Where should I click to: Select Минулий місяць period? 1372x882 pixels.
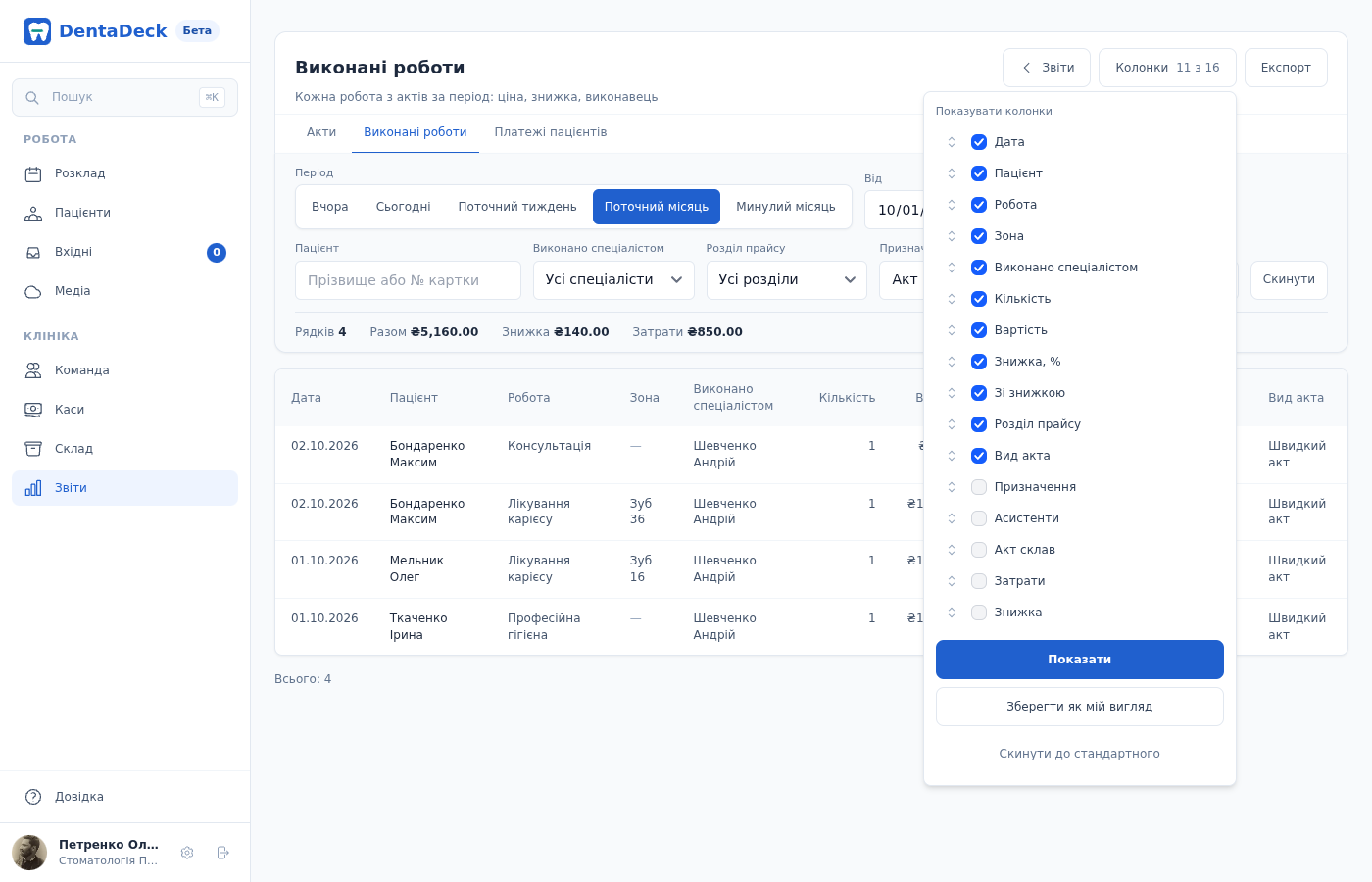(786, 207)
